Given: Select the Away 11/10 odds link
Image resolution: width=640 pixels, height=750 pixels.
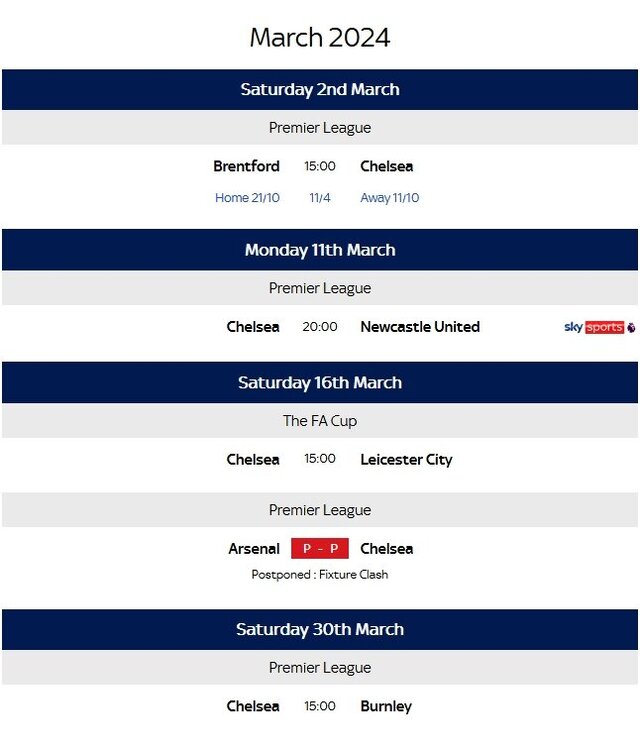Looking at the screenshot, I should pos(390,198).
